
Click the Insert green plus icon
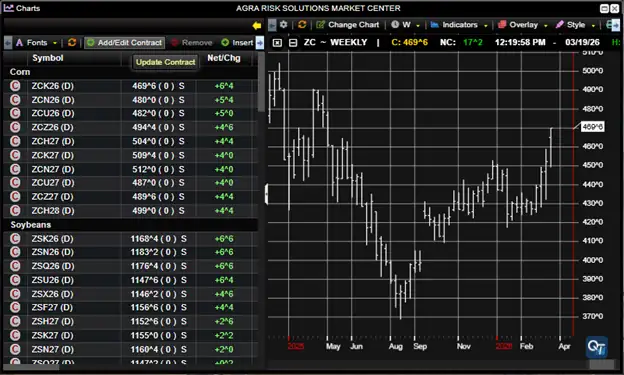coord(225,42)
